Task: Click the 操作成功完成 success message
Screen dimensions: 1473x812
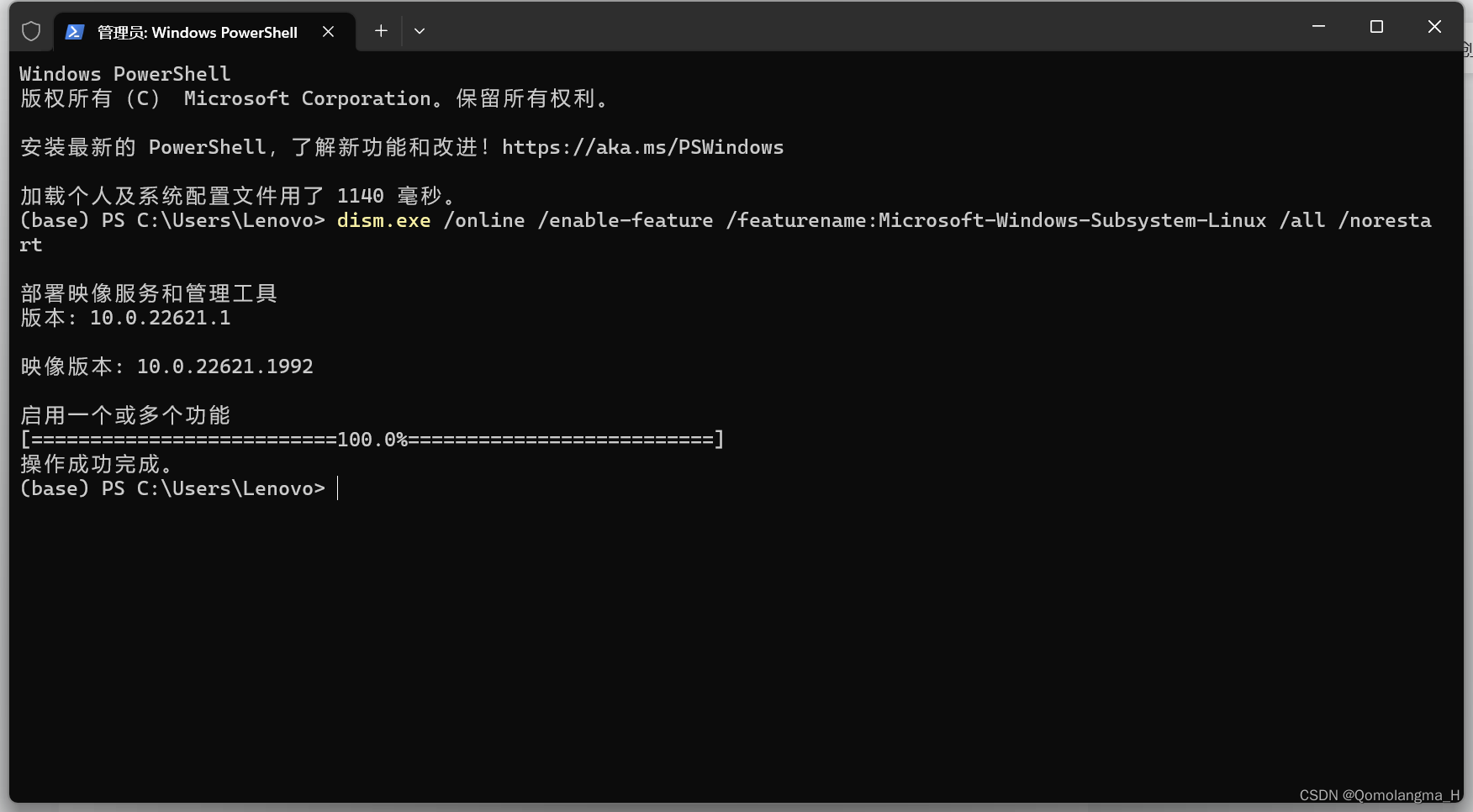Action: (x=98, y=463)
